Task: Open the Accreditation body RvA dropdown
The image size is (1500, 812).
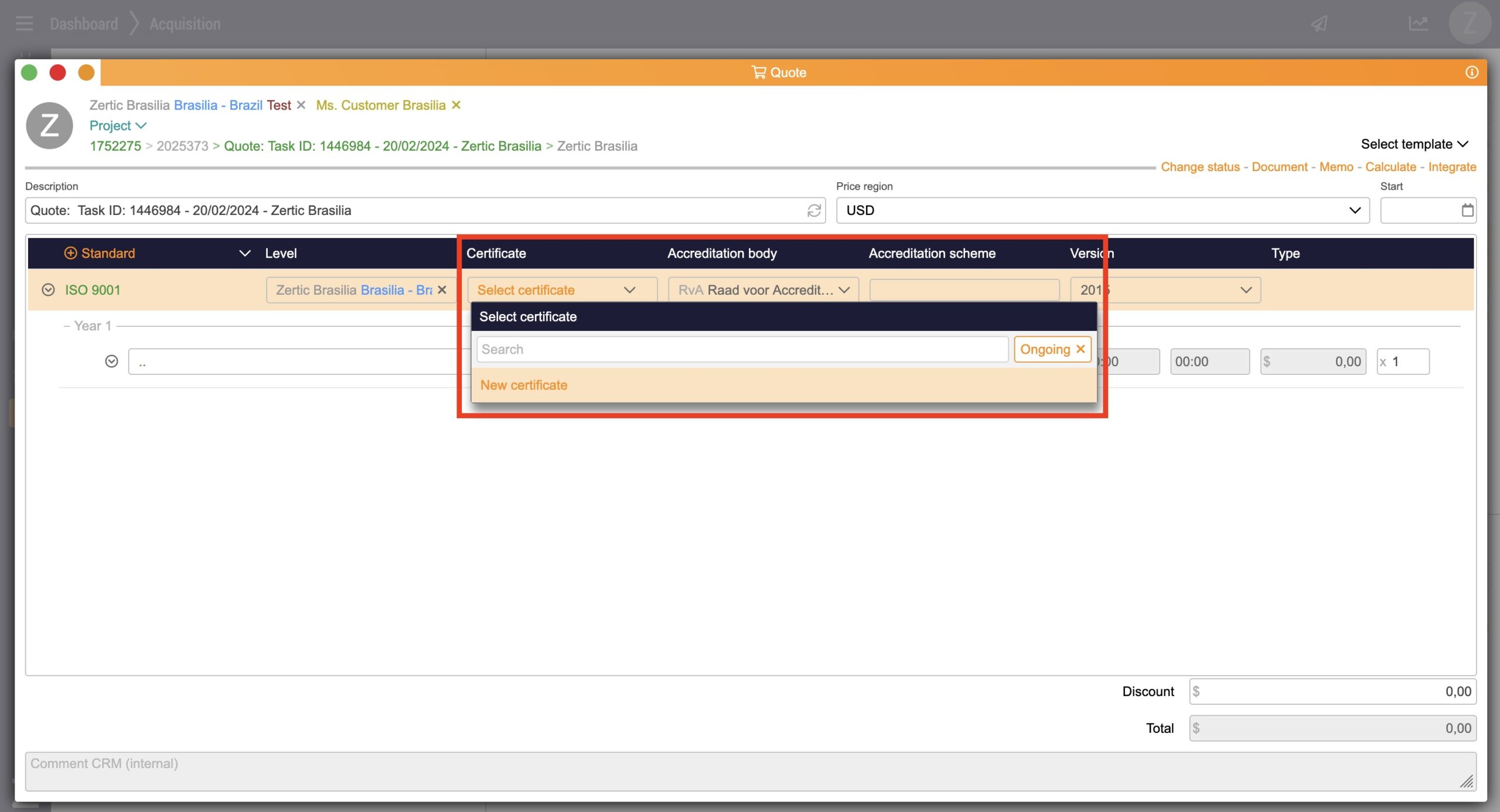Action: pos(763,290)
